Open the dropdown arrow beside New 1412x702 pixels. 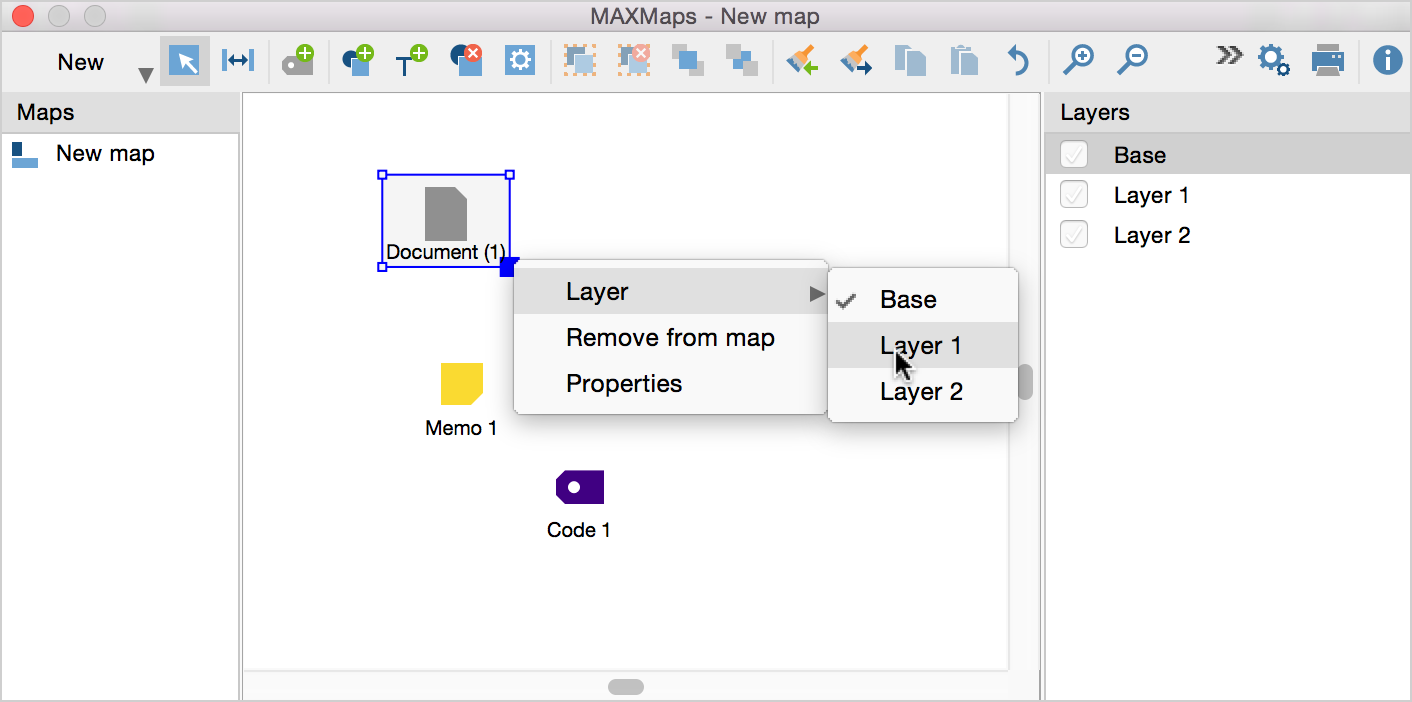(146, 75)
